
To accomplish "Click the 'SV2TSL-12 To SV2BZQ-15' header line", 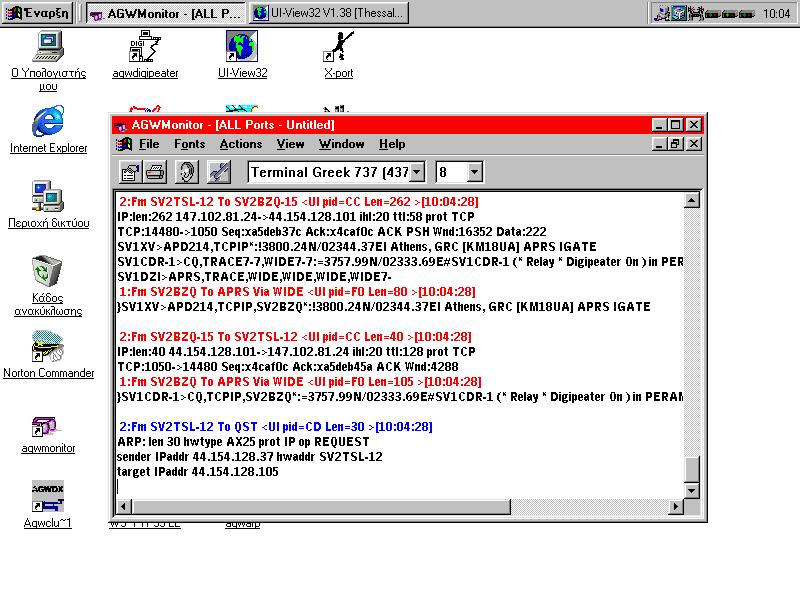I will [298, 202].
